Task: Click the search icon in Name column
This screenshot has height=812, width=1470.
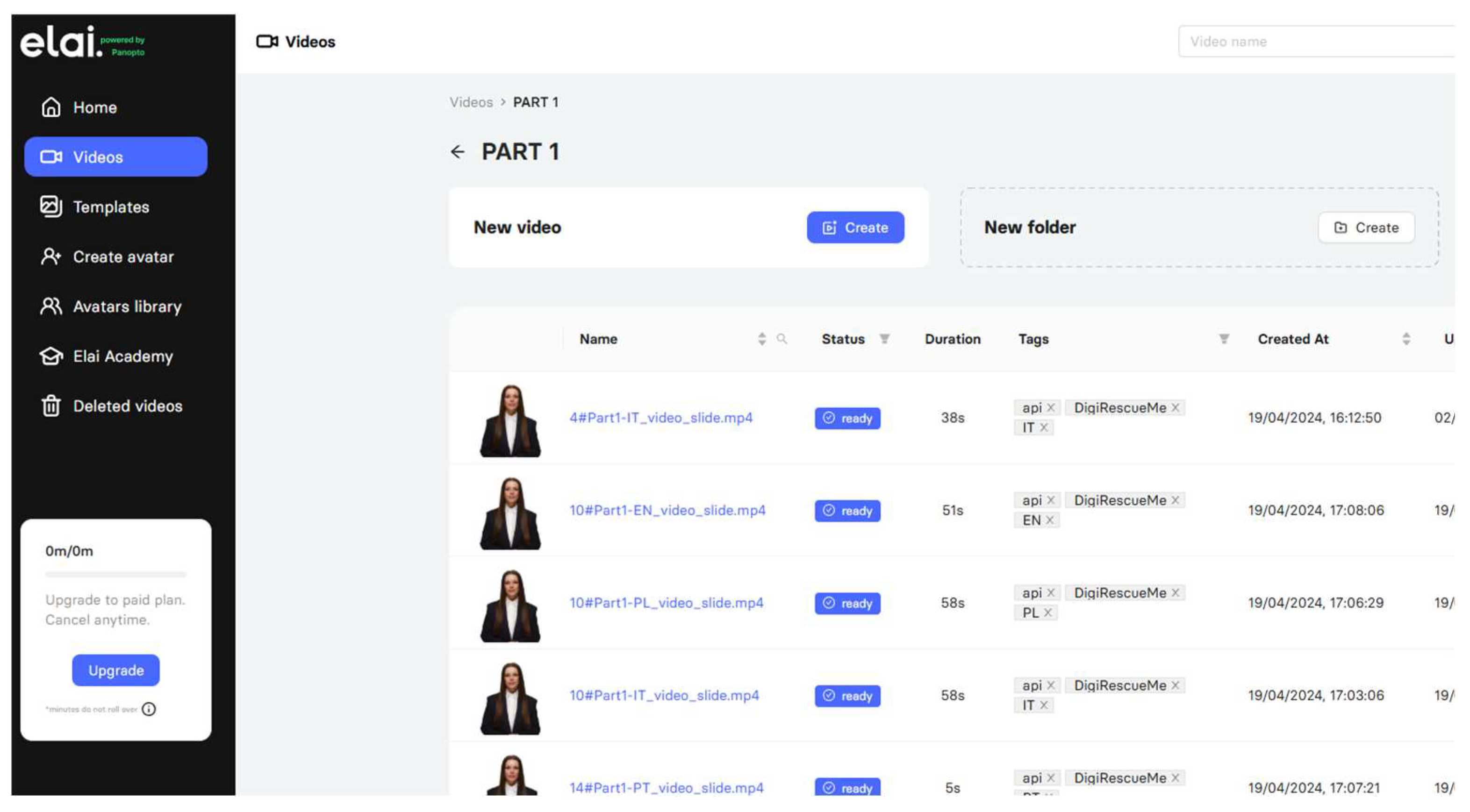Action: (x=782, y=339)
